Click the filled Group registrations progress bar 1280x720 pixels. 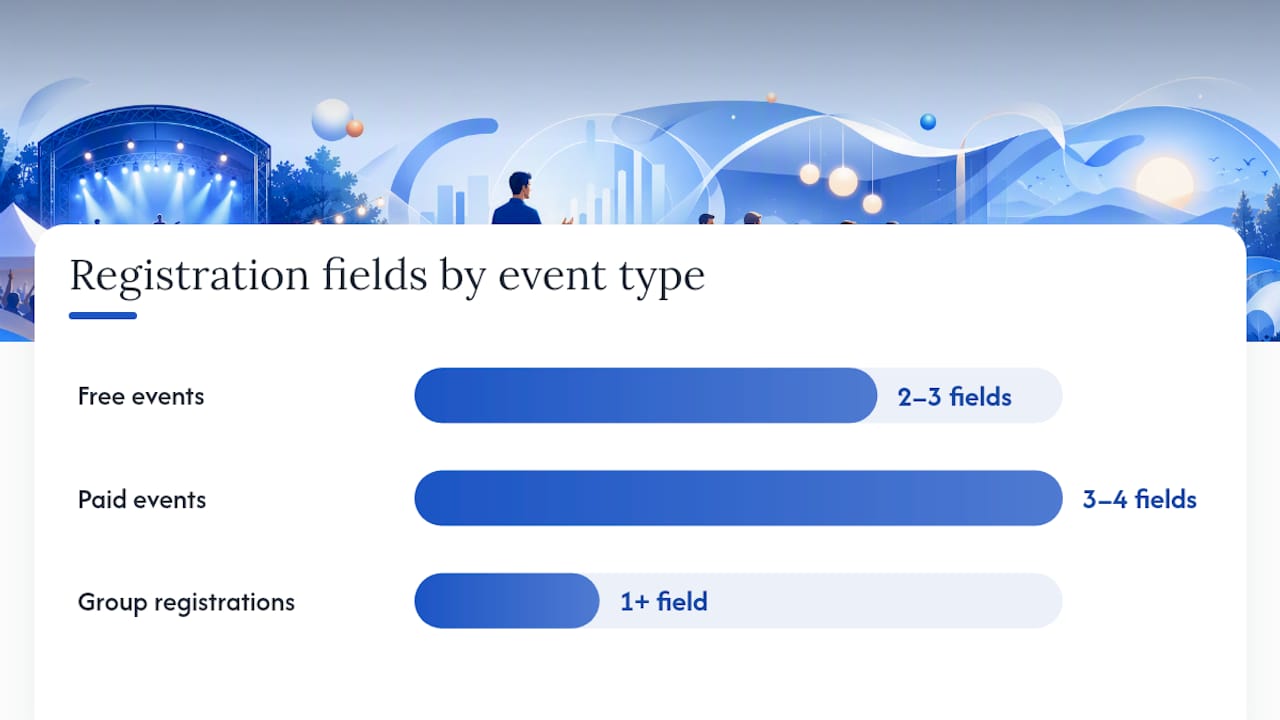point(507,601)
